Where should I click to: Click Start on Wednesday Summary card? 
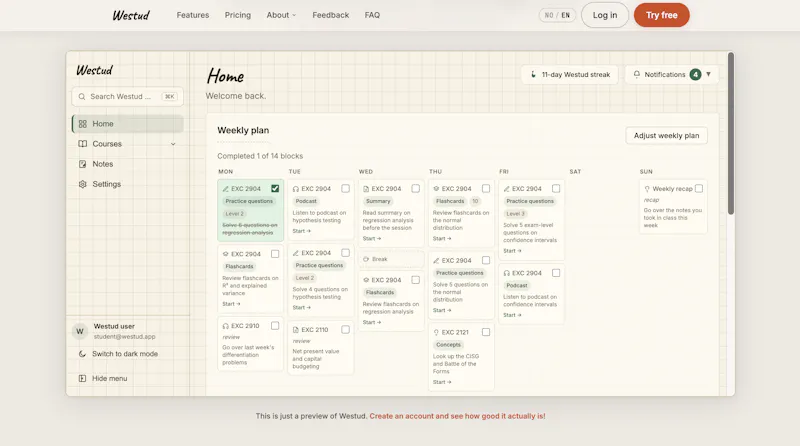371,239
